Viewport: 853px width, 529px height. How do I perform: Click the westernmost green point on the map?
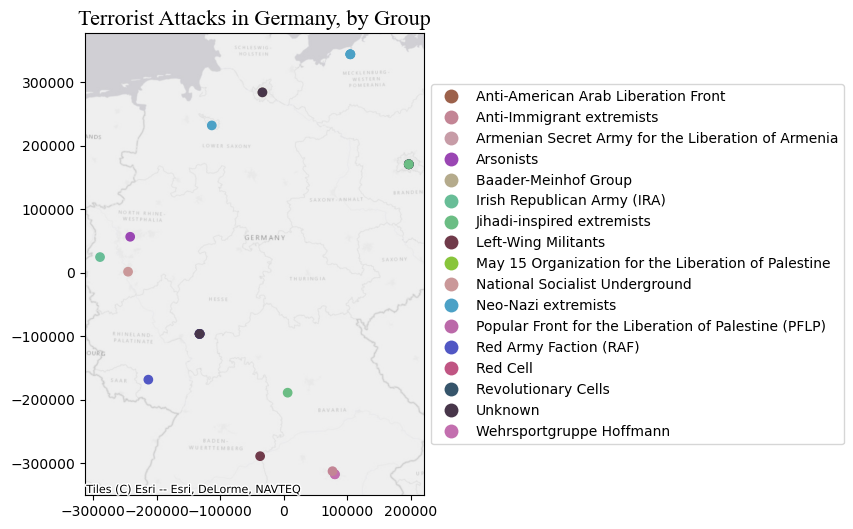(100, 257)
